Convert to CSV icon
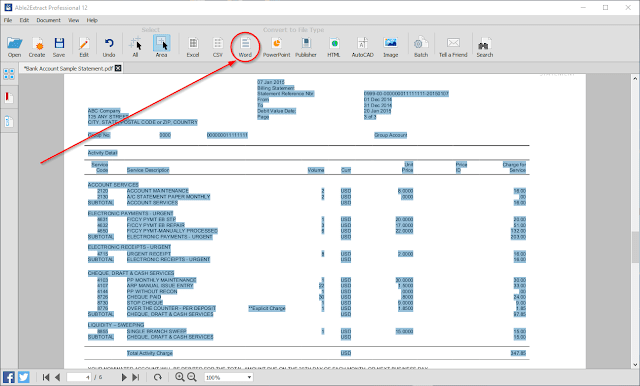 (218, 47)
